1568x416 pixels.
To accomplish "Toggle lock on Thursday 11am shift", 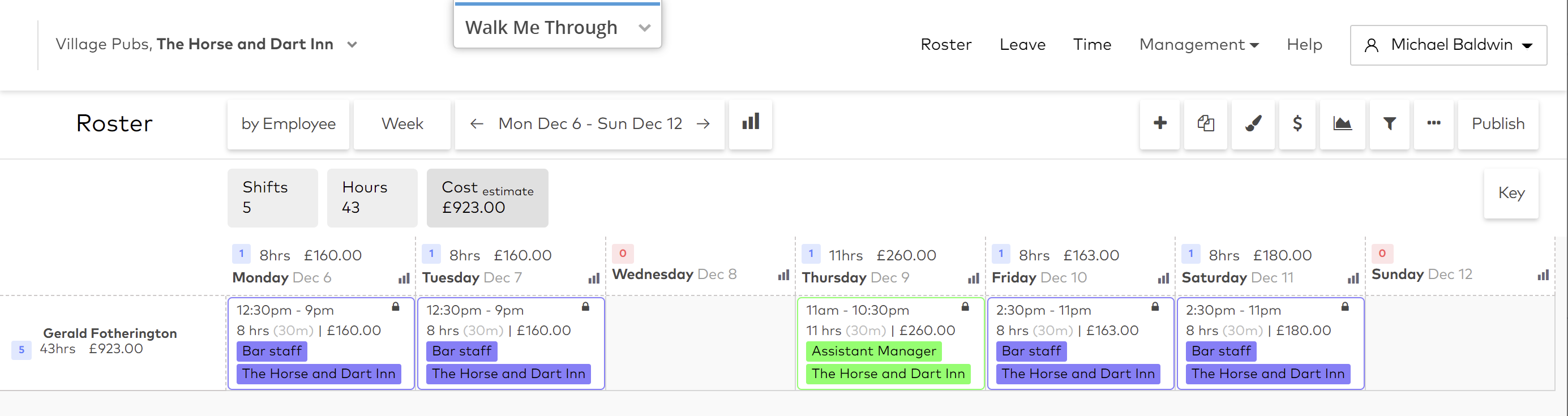I will 965,307.
